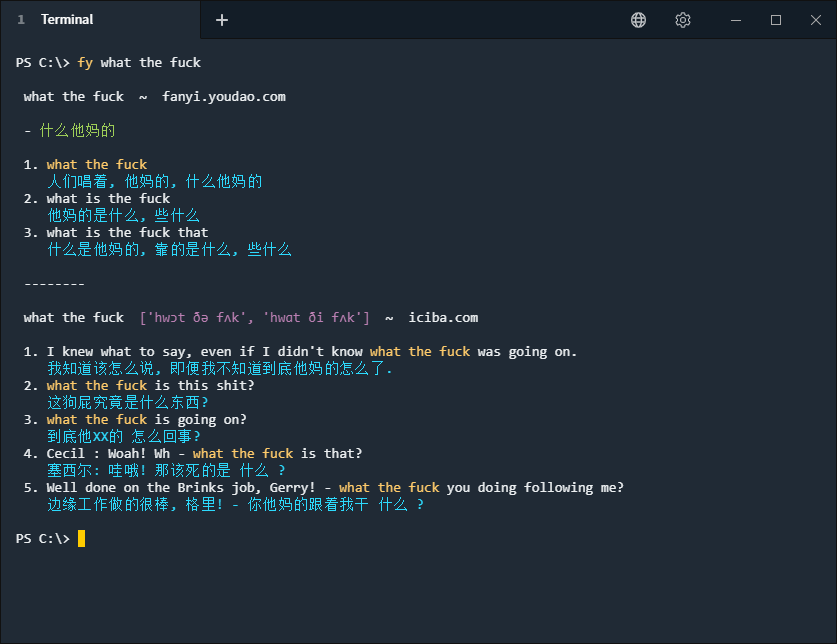Click the Chinese line '塞西尔: 哇哦!'
This screenshot has width=837, height=644.
click(x=166, y=470)
